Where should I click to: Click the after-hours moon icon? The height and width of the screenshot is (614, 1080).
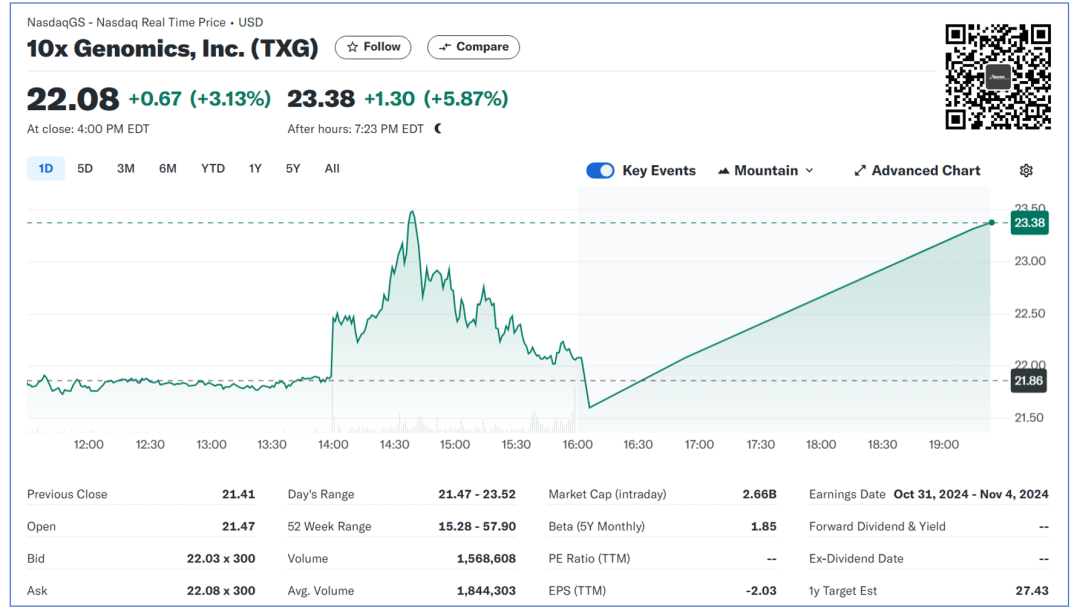[x=438, y=129]
